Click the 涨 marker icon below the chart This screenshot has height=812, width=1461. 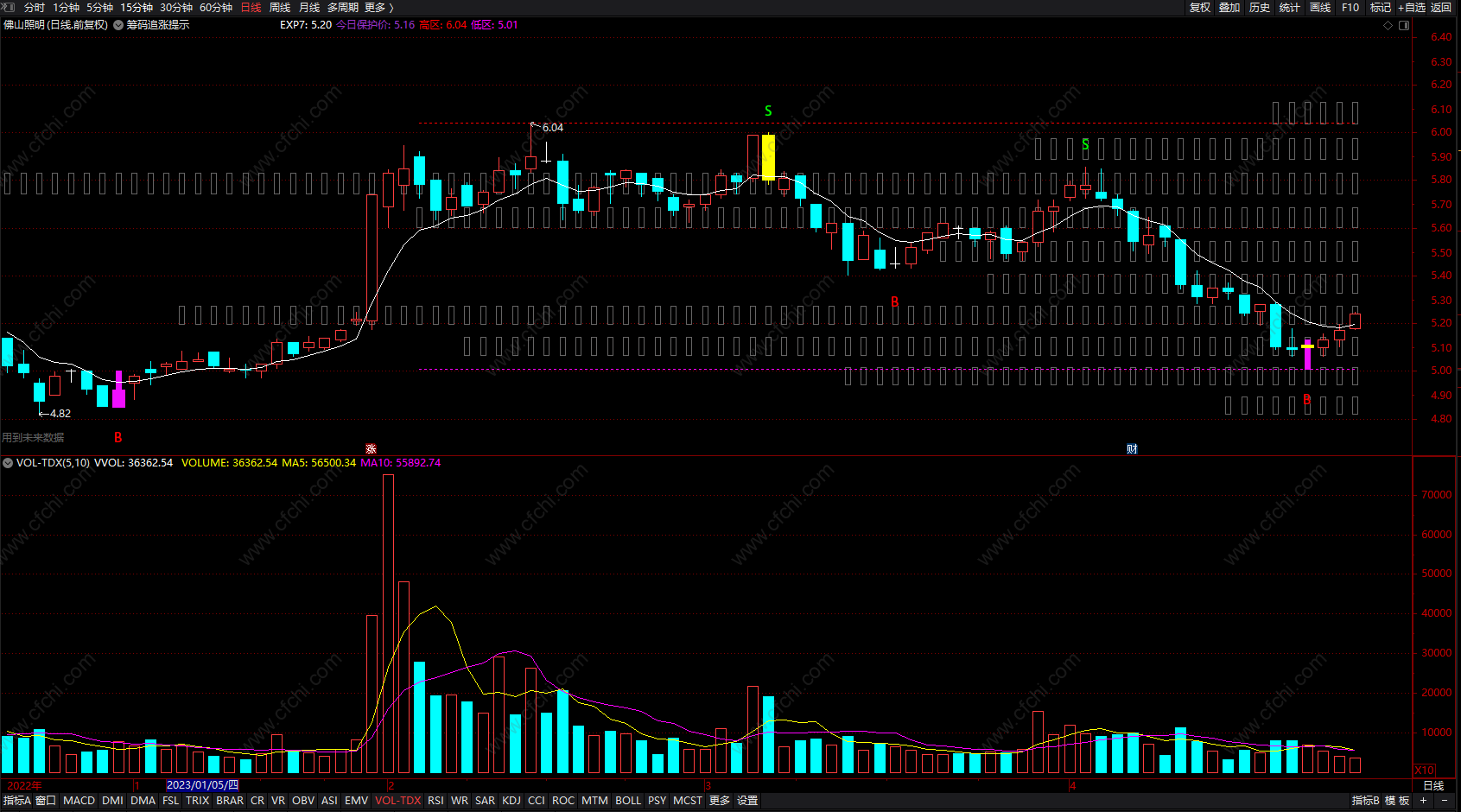pyautogui.click(x=371, y=449)
